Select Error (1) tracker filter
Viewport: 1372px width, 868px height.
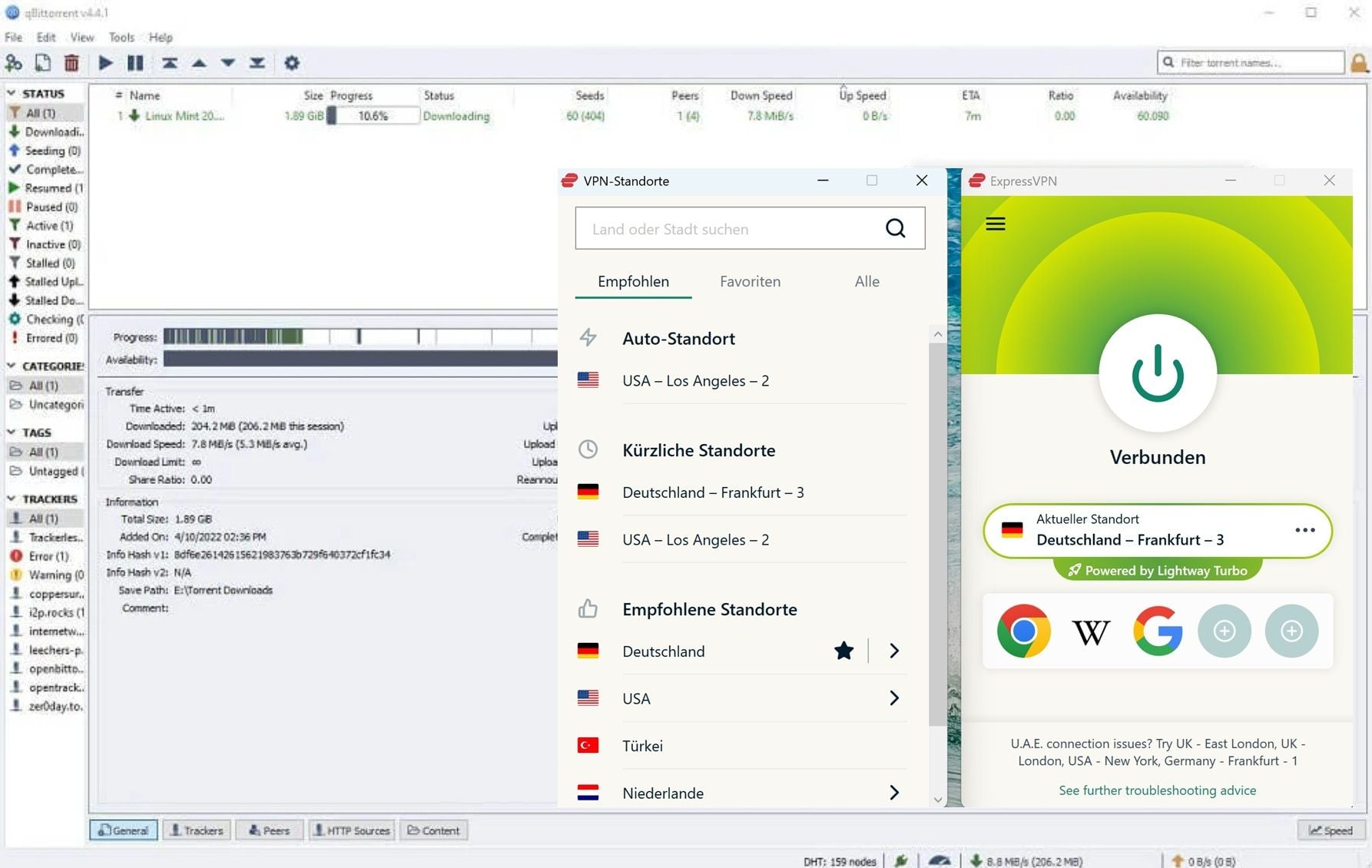pos(46,556)
